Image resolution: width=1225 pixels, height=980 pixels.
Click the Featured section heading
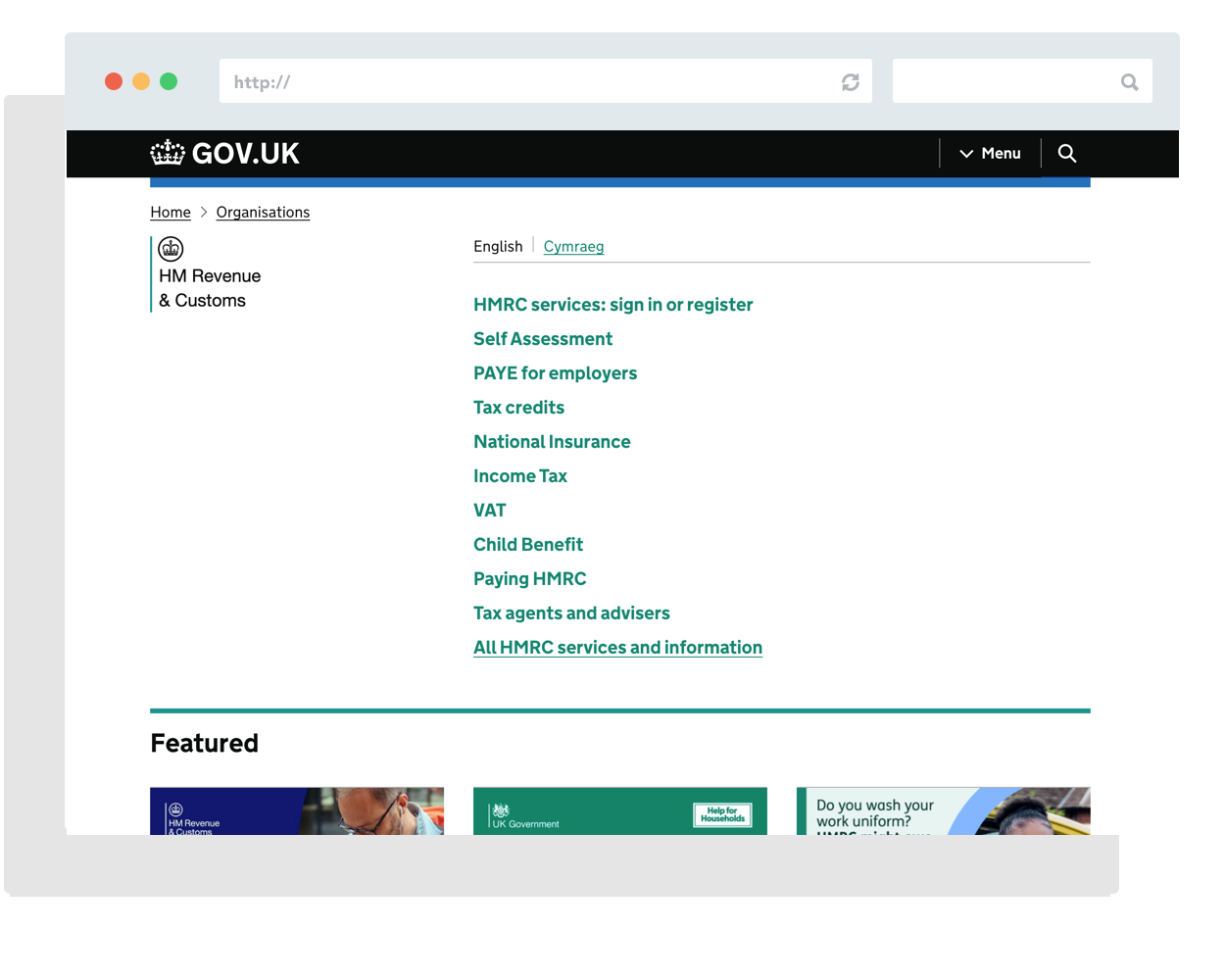pos(204,743)
